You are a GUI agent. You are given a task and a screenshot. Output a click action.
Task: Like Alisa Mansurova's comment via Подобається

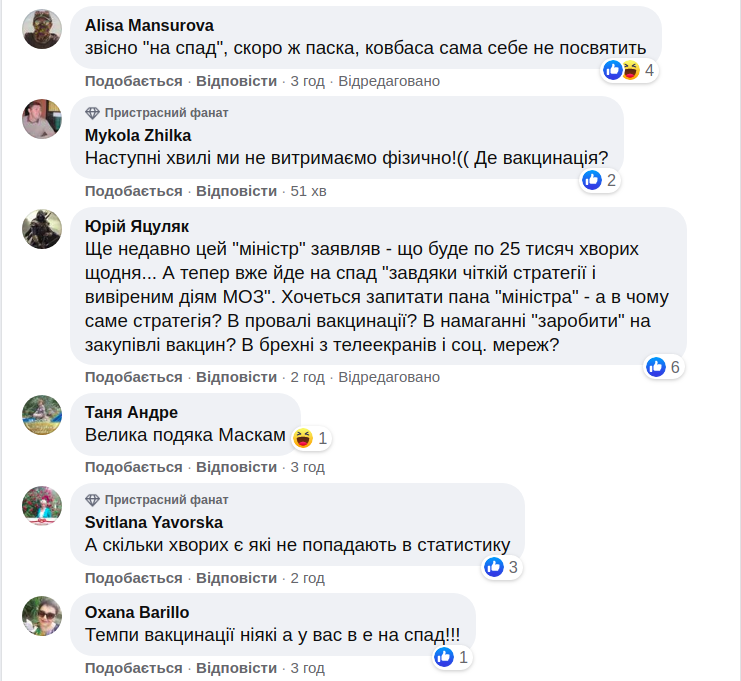[x=133, y=81]
